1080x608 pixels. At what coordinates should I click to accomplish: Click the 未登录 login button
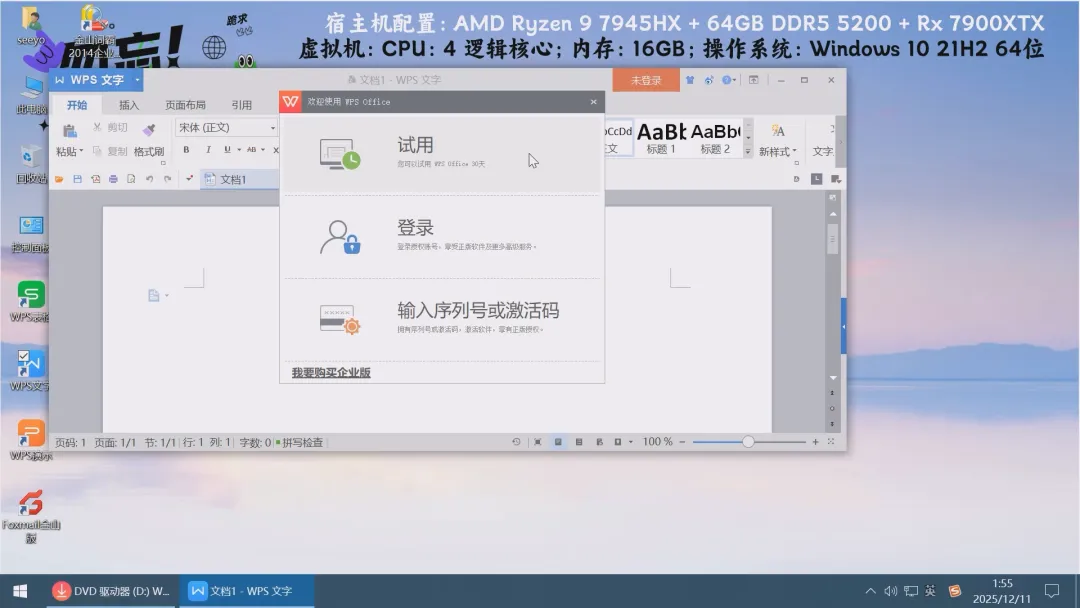[x=645, y=81]
